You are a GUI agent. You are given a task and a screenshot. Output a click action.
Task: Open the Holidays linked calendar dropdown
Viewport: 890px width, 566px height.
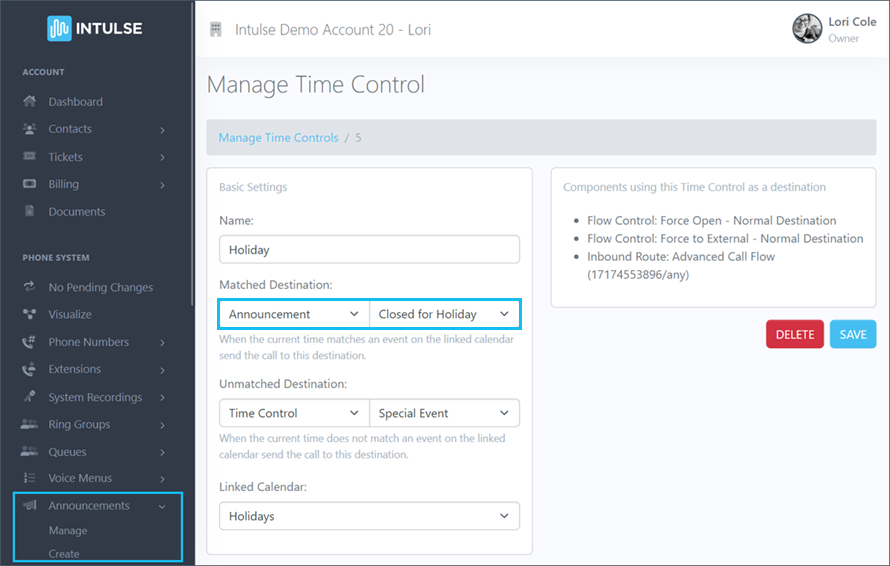tap(369, 515)
